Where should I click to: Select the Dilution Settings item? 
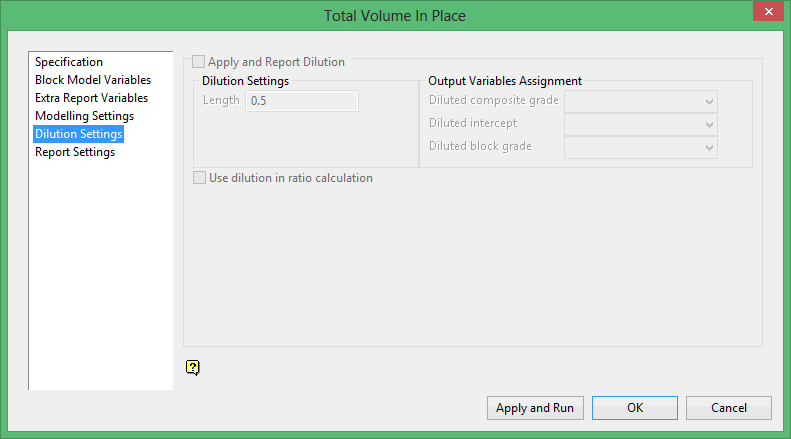click(x=78, y=134)
